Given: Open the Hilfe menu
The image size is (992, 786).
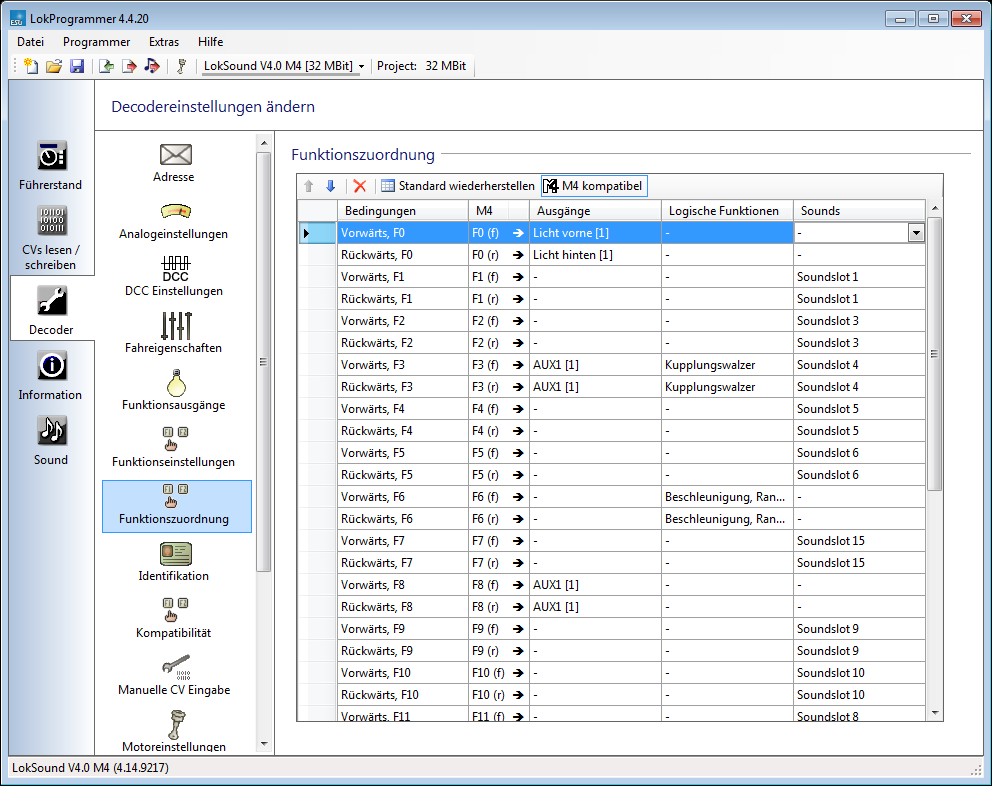Looking at the screenshot, I should coord(210,42).
